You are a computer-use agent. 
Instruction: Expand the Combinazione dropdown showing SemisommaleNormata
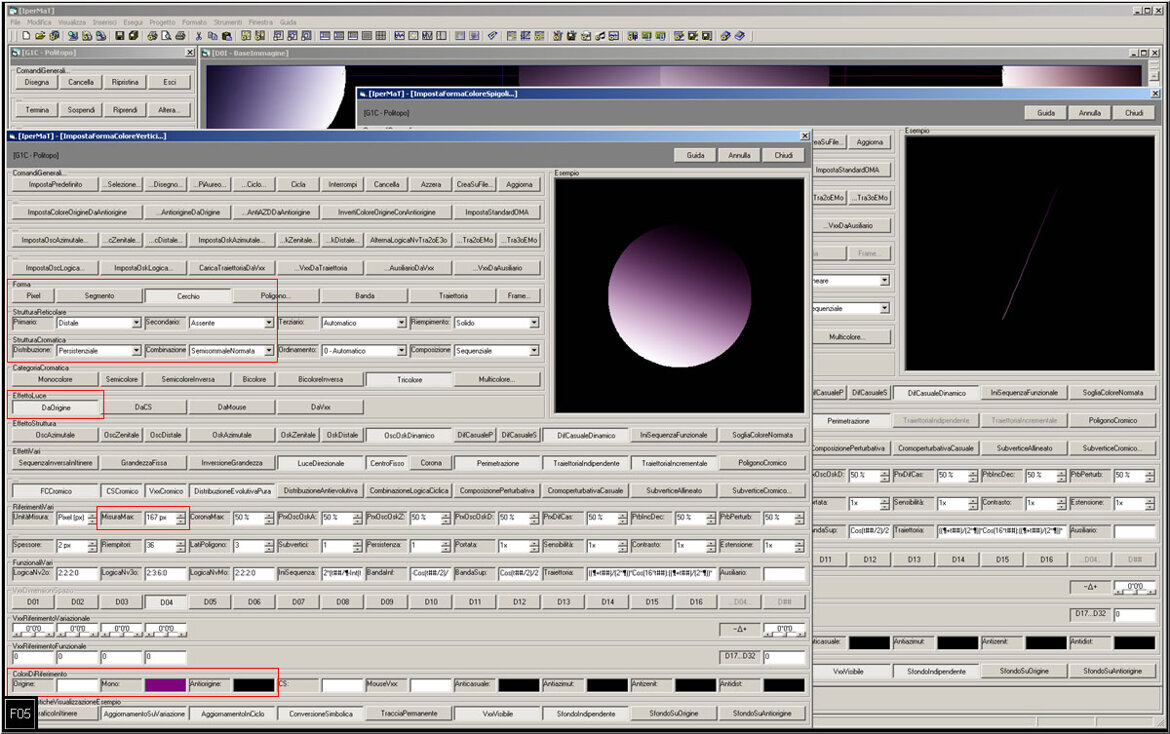click(x=269, y=352)
